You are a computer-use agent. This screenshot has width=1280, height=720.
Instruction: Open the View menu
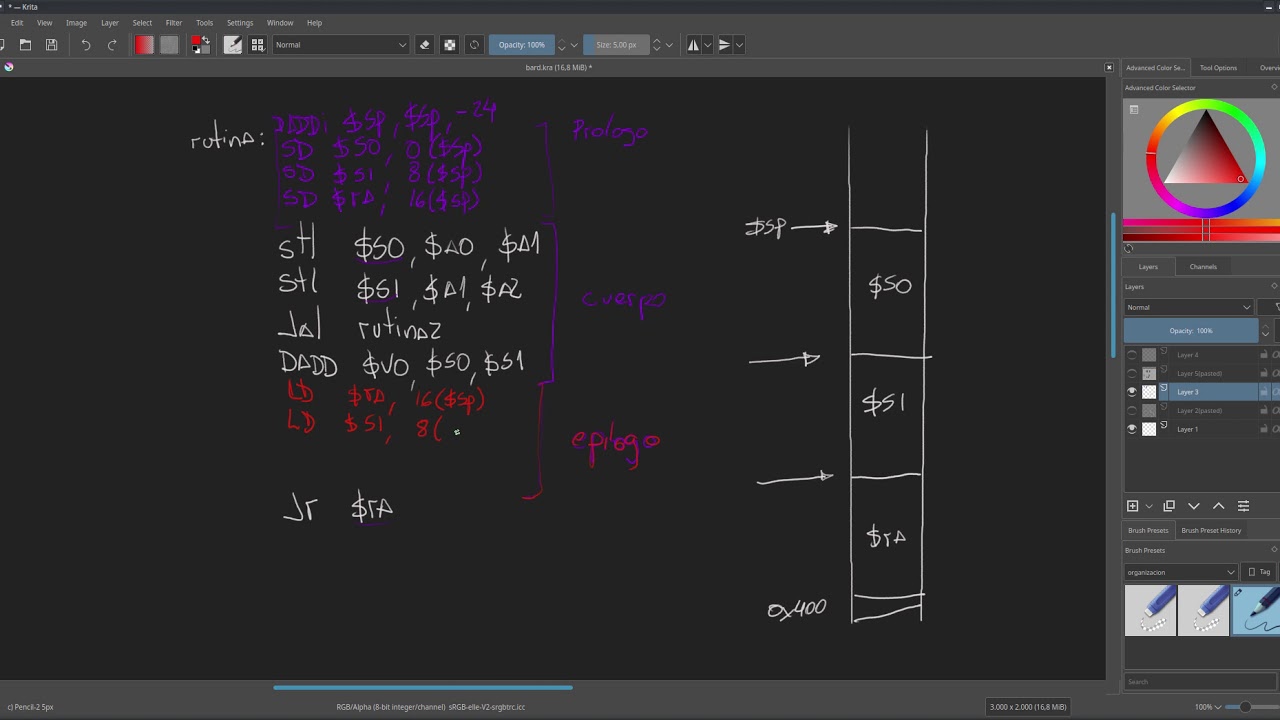44,22
